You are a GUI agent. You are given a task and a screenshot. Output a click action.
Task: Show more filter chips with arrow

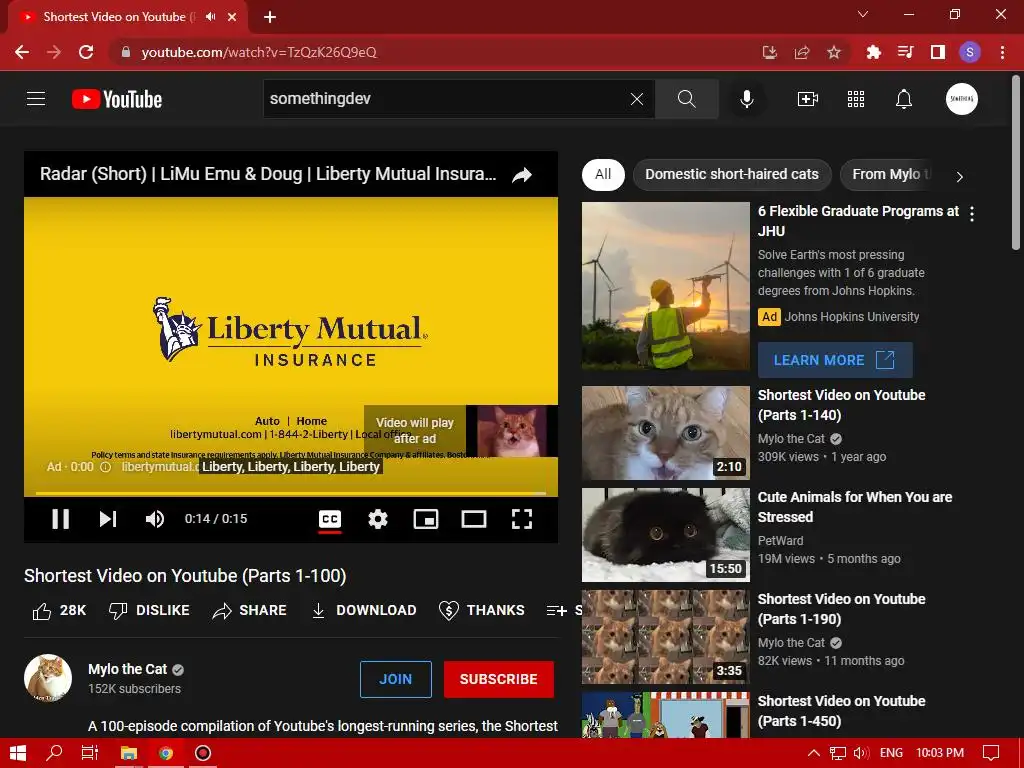tap(959, 177)
